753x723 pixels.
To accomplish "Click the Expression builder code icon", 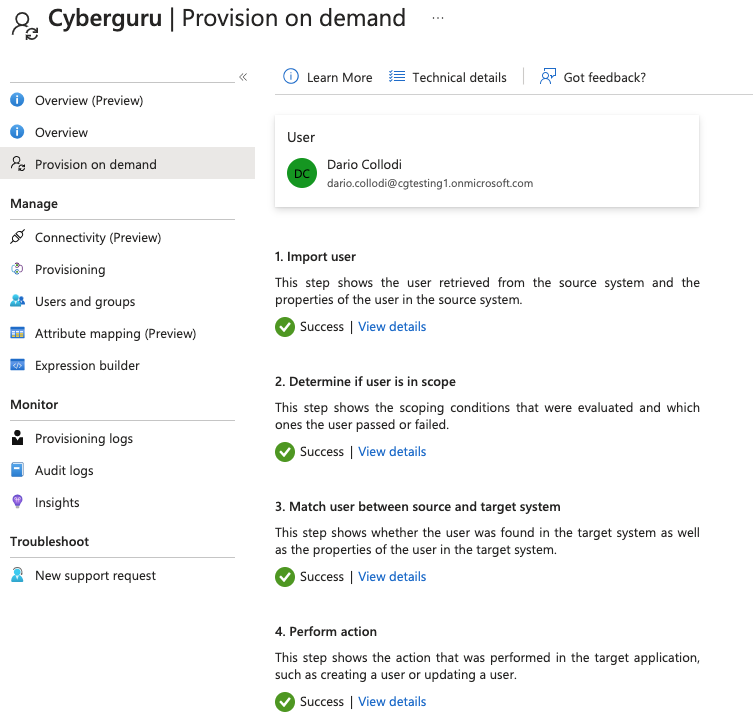I will tap(17, 365).
